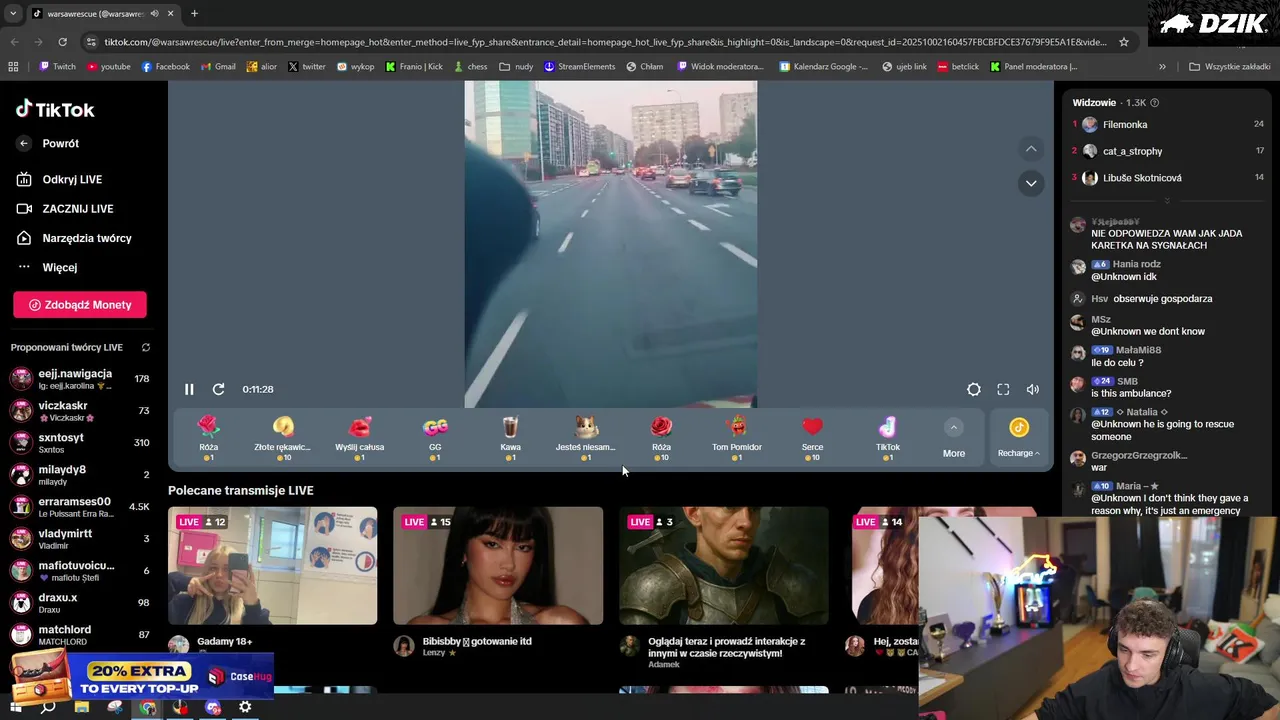Click the Widzowie info icon
Screen dimensions: 1280x720
1155,103
